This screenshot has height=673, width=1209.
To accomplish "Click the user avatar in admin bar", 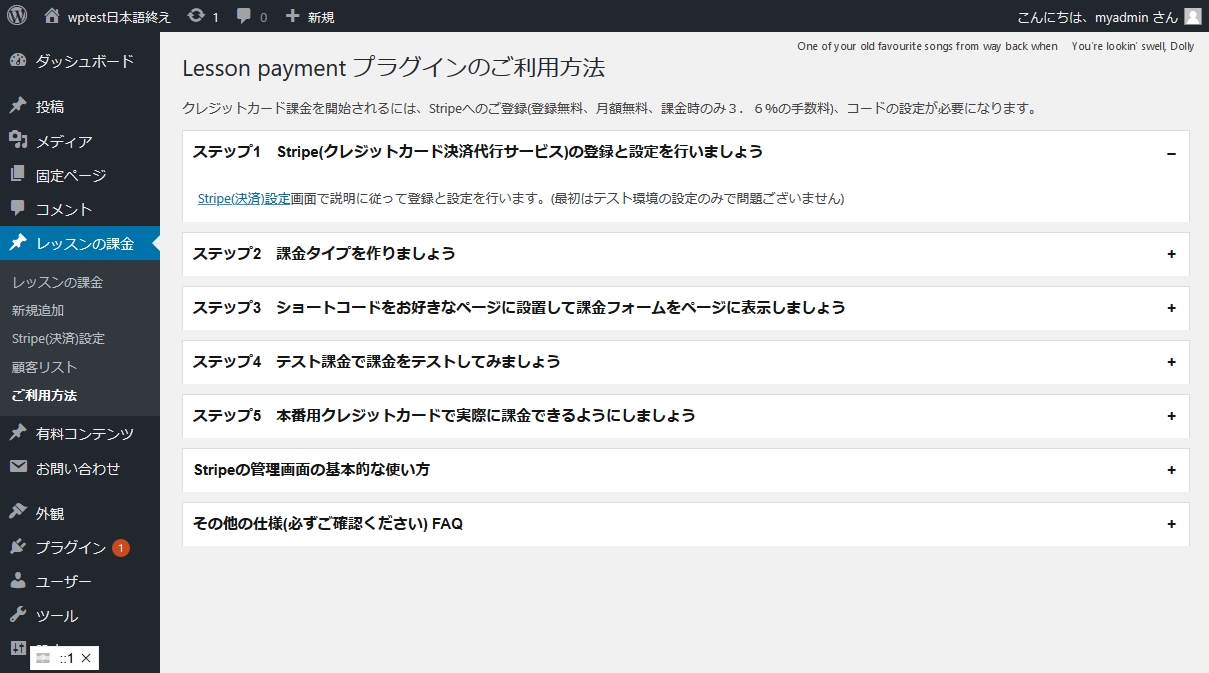I will pyautogui.click(x=1192, y=16).
